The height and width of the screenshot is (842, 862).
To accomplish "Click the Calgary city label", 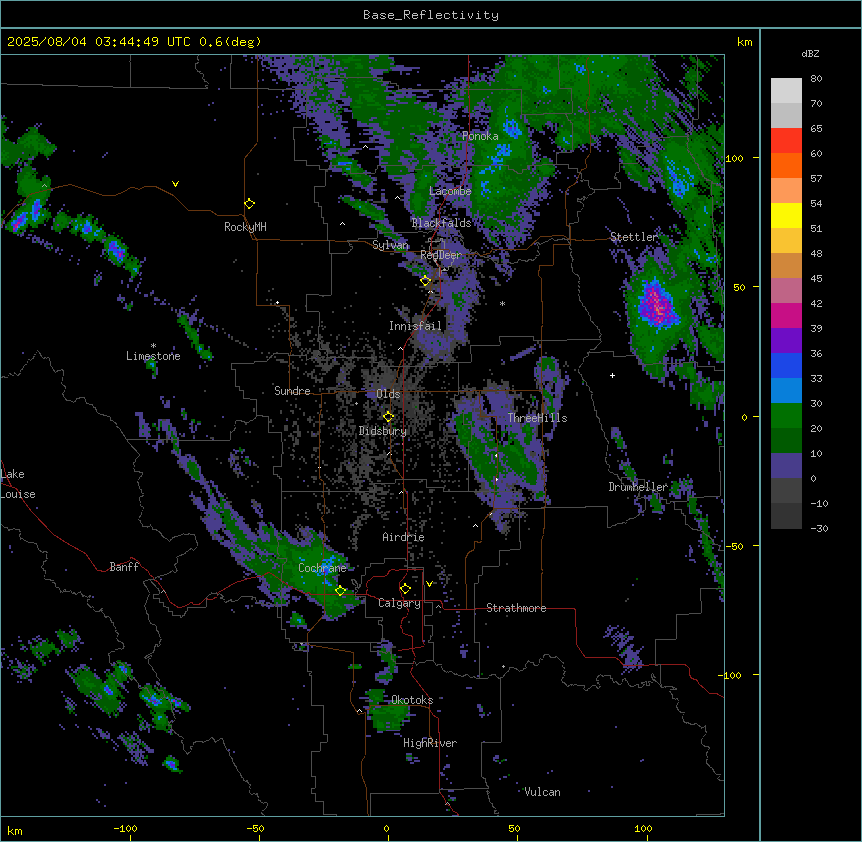I will pos(400,603).
